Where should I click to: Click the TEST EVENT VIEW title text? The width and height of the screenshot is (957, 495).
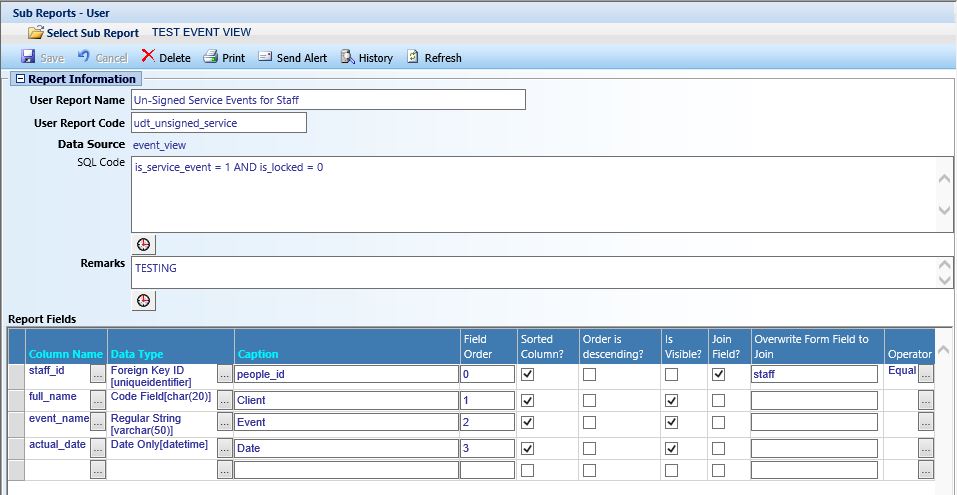[x=201, y=32]
